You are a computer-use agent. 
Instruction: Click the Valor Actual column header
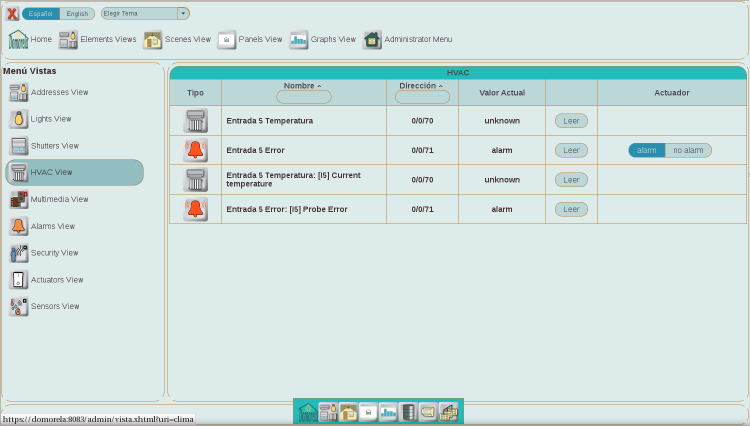(x=502, y=93)
